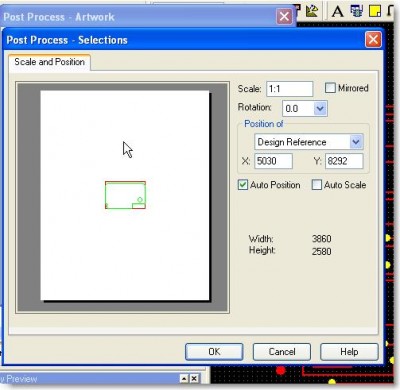Click the blue component chip toolbar icon

356,11
